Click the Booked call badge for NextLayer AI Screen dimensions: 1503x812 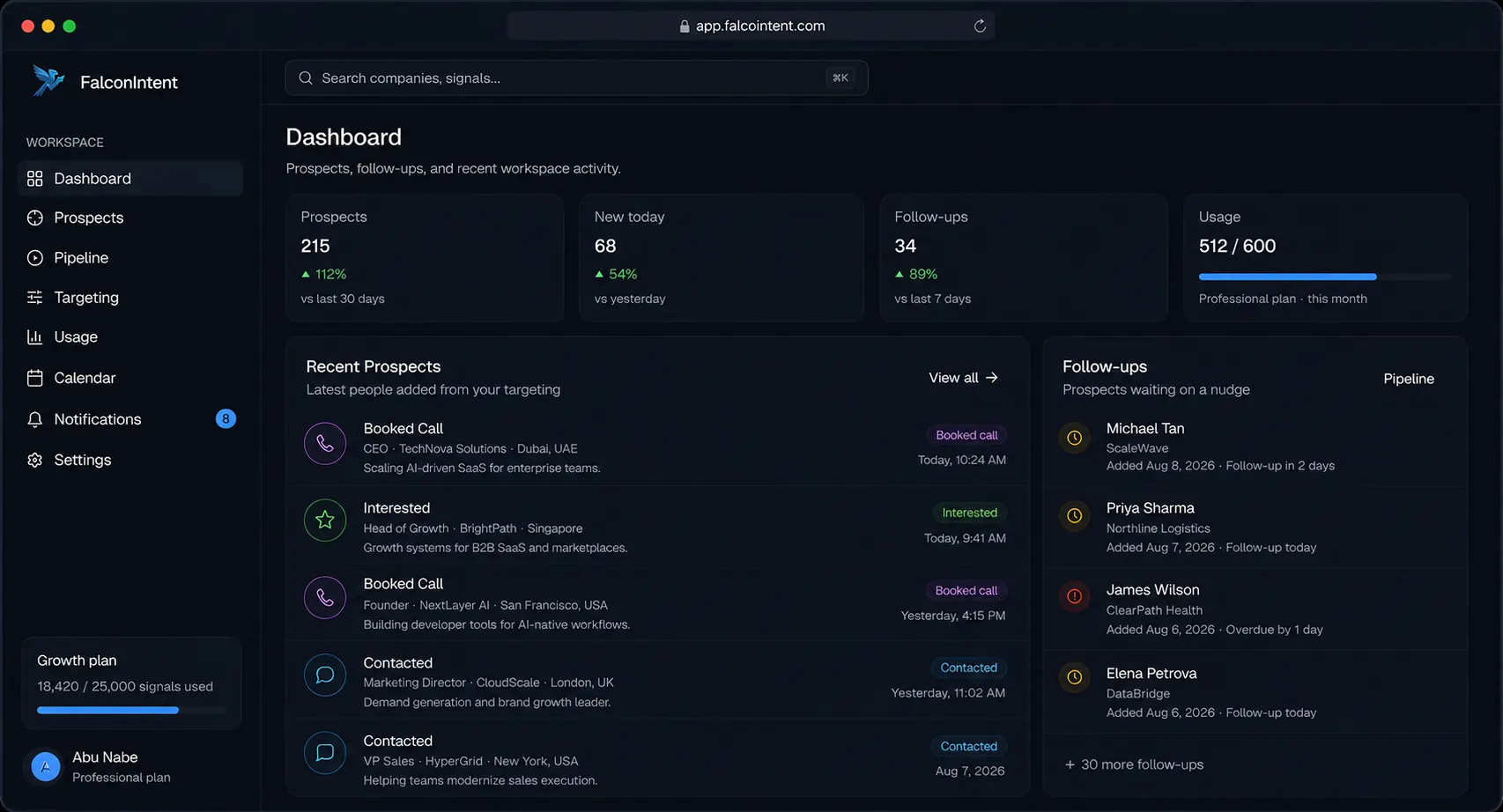[x=966, y=590]
